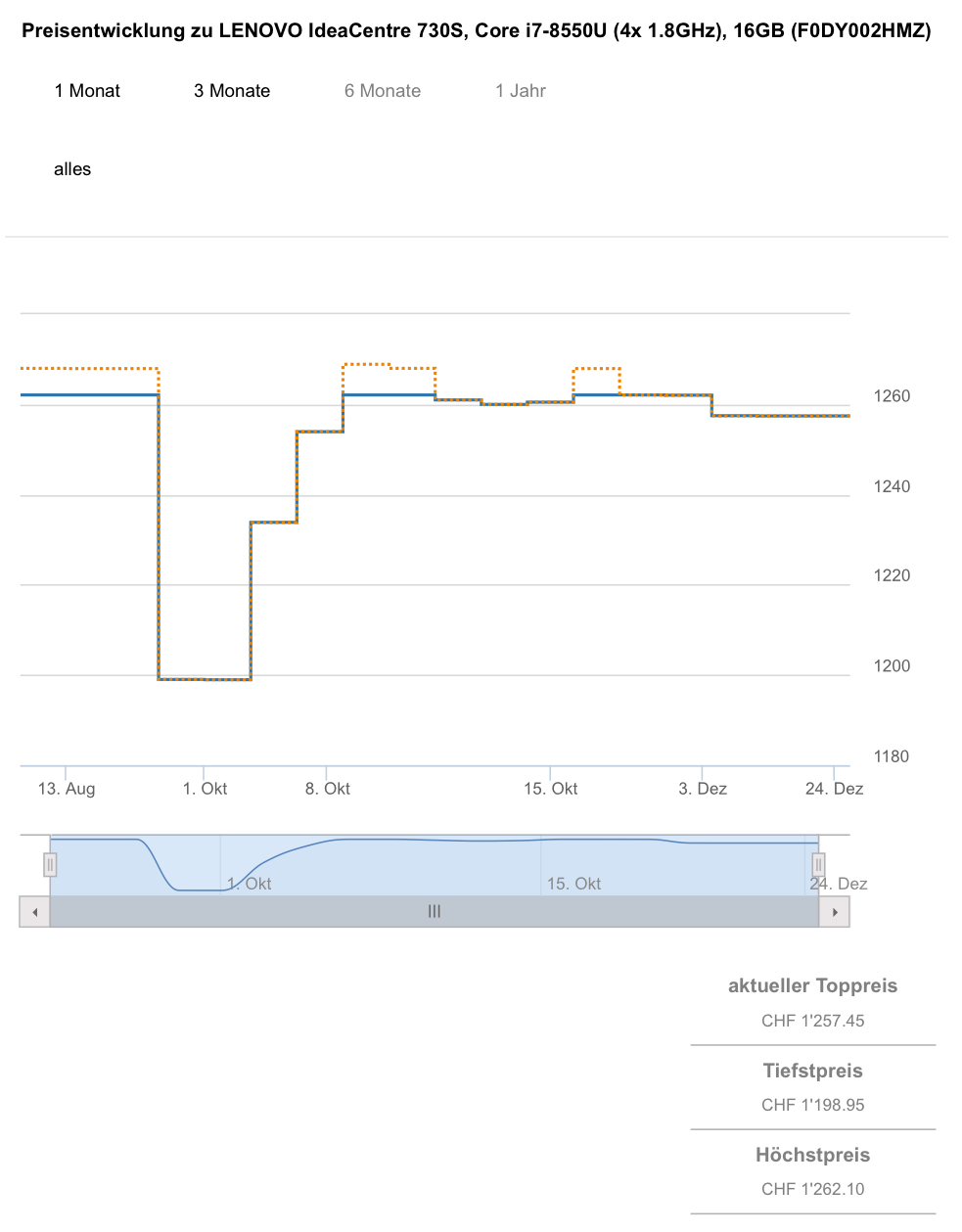Screen dimensions: 962x1232
Task: Click the dip in the navigator curve
Action: coord(200,890)
